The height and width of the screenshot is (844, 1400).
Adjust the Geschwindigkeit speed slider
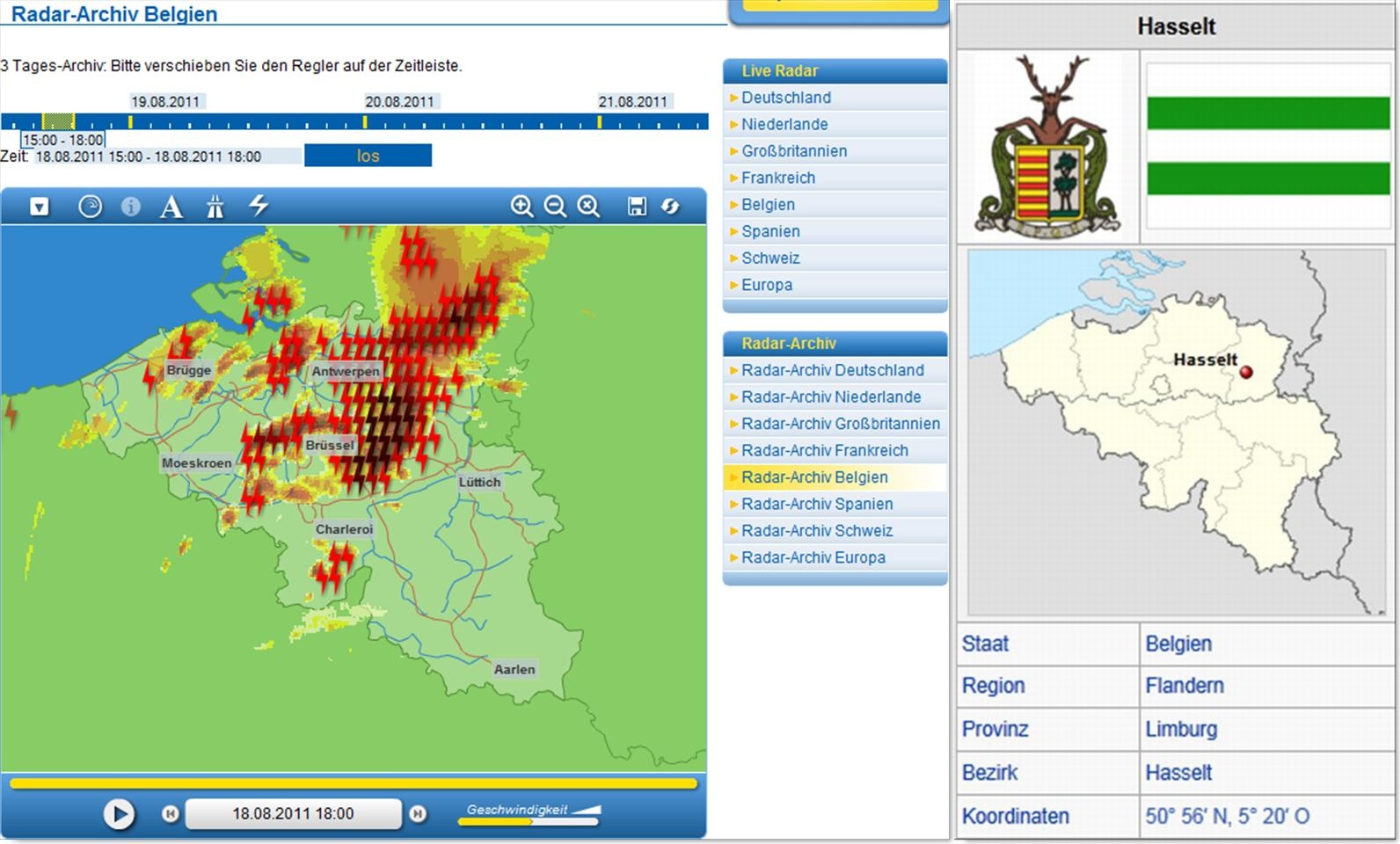[529, 822]
